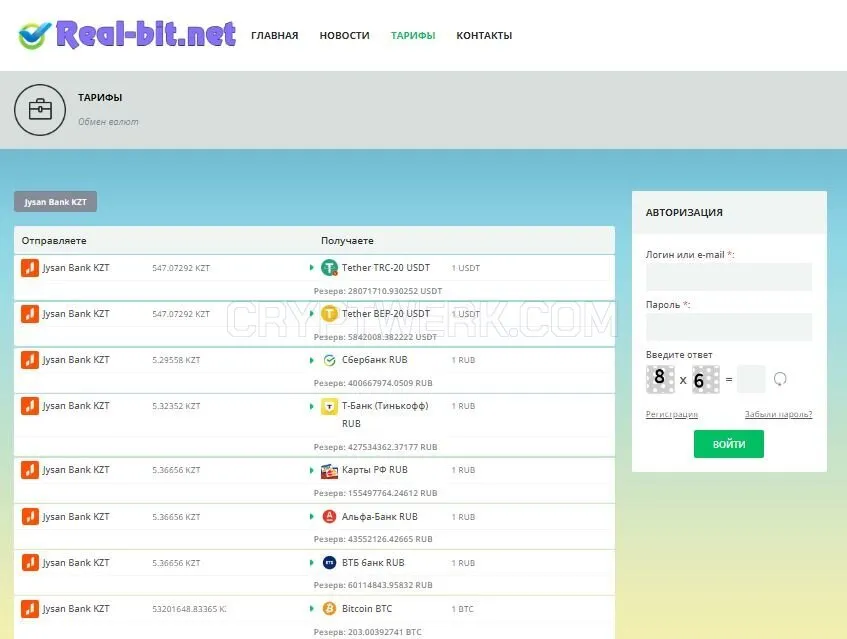Click the captcha digit 8 image
The height and width of the screenshot is (639, 847).
click(x=660, y=379)
